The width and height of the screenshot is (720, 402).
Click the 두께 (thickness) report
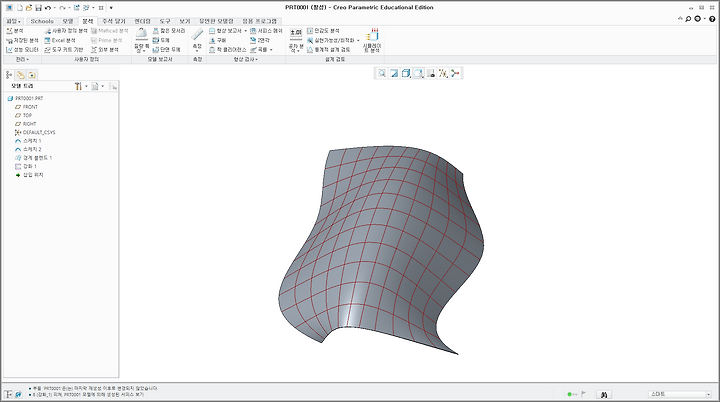pyautogui.click(x=161, y=40)
